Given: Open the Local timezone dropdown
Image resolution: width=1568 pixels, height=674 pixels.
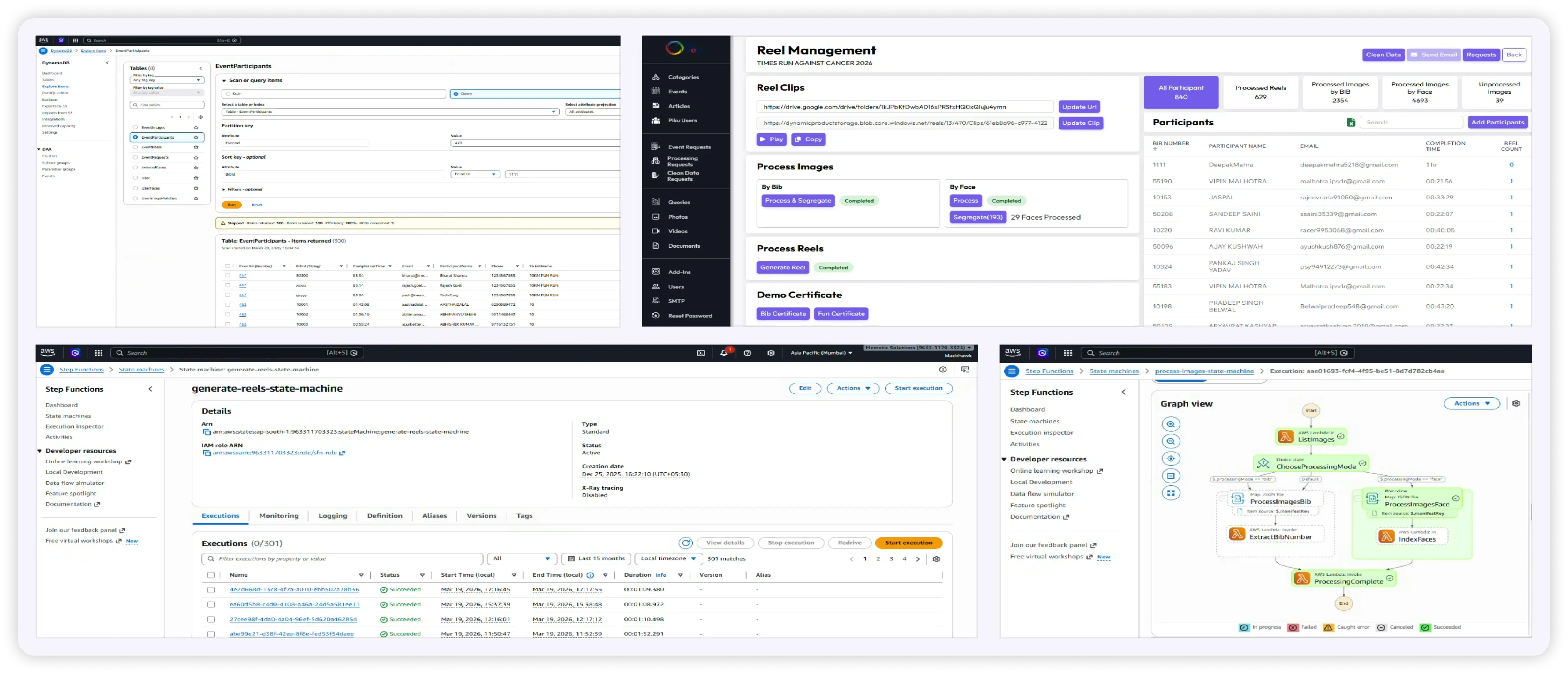Looking at the screenshot, I should (x=668, y=558).
